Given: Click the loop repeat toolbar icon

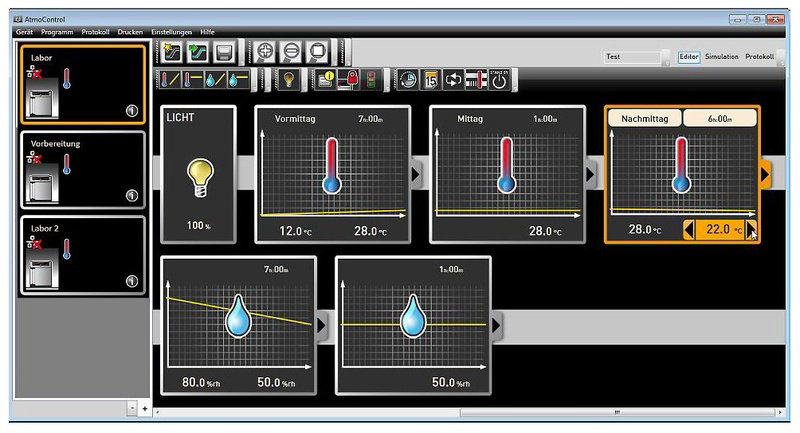Looking at the screenshot, I should click(x=453, y=80).
